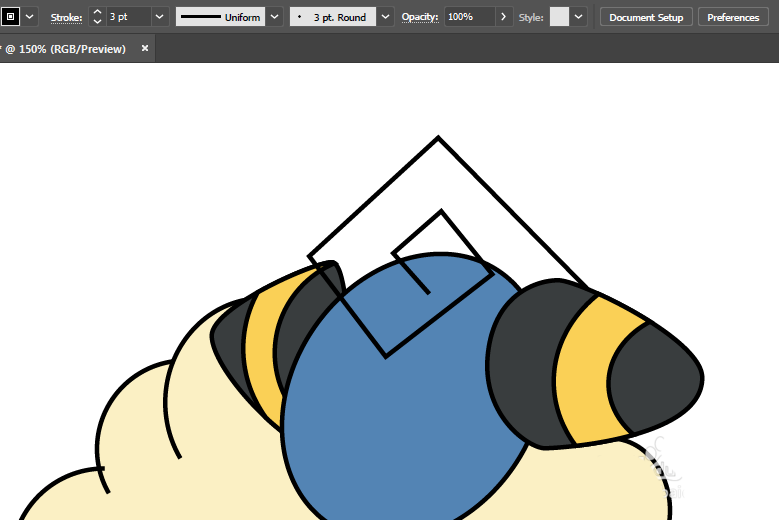779x520 pixels.
Task: Expand the brush definition dropdown arrow
Action: point(386,17)
